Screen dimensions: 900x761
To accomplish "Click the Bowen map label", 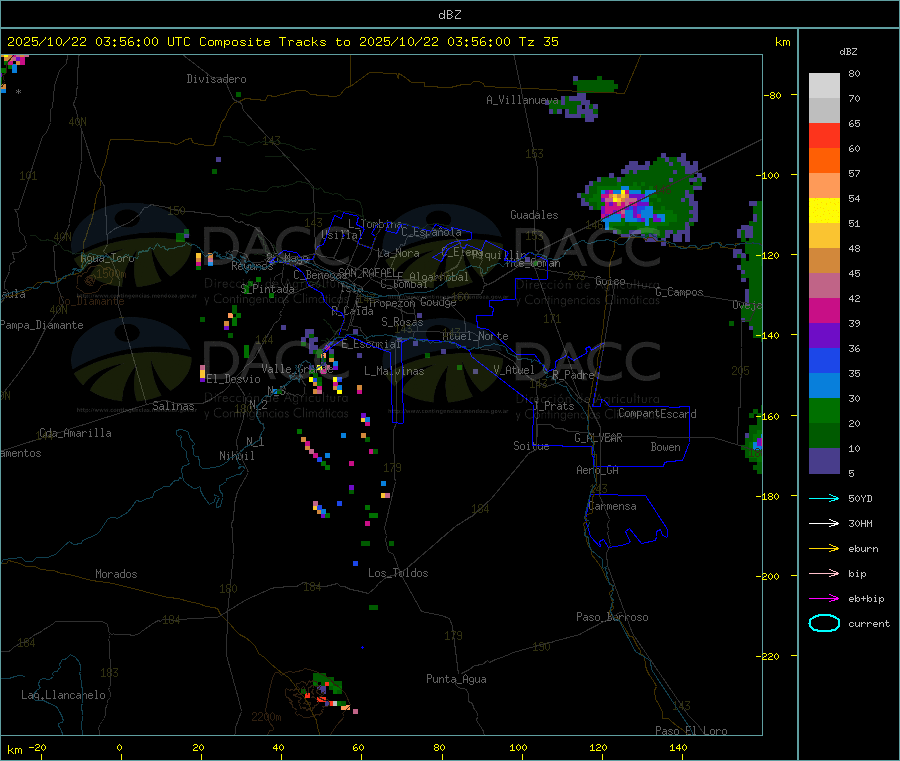I will [666, 447].
